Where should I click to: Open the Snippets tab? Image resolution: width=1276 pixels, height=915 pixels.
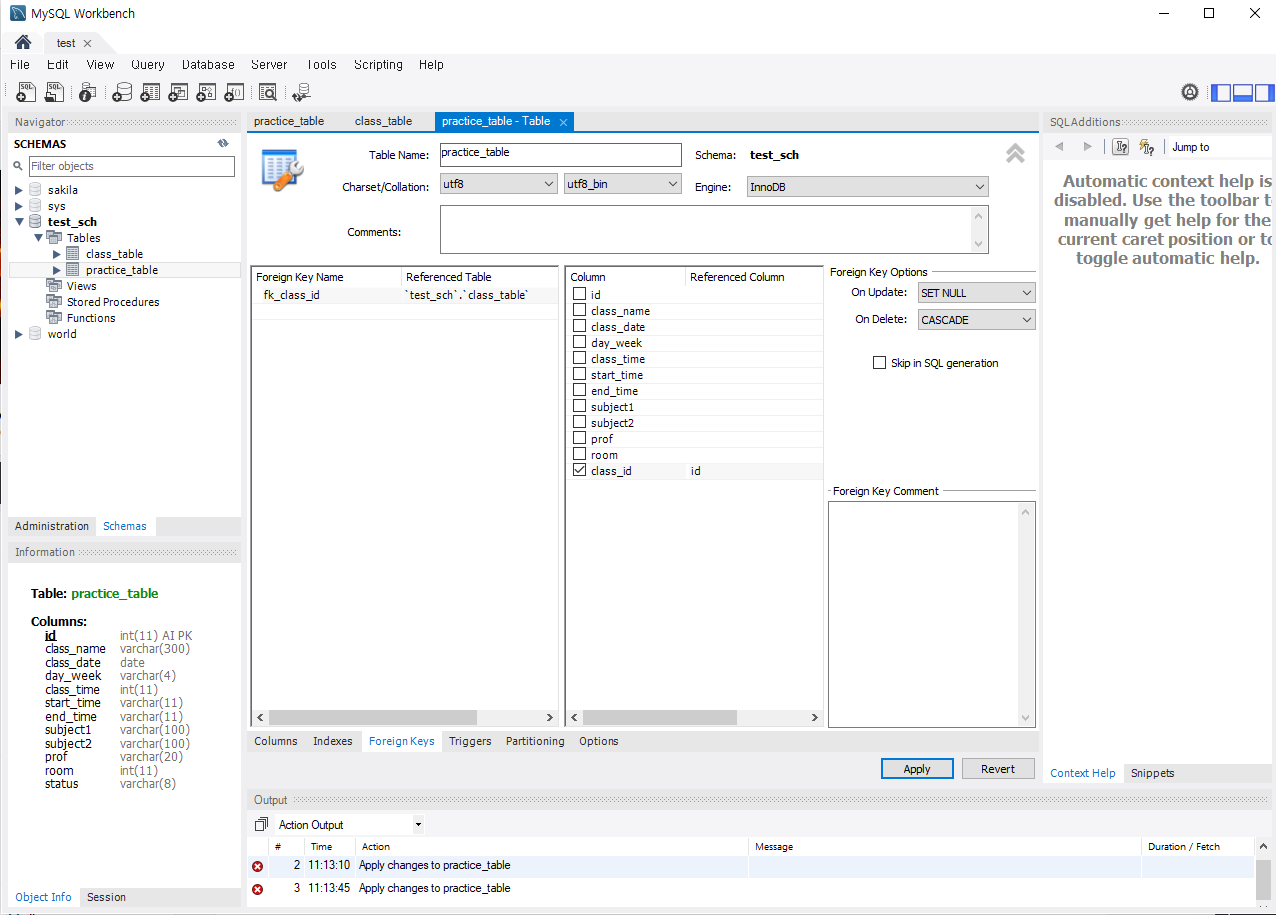tap(1152, 773)
